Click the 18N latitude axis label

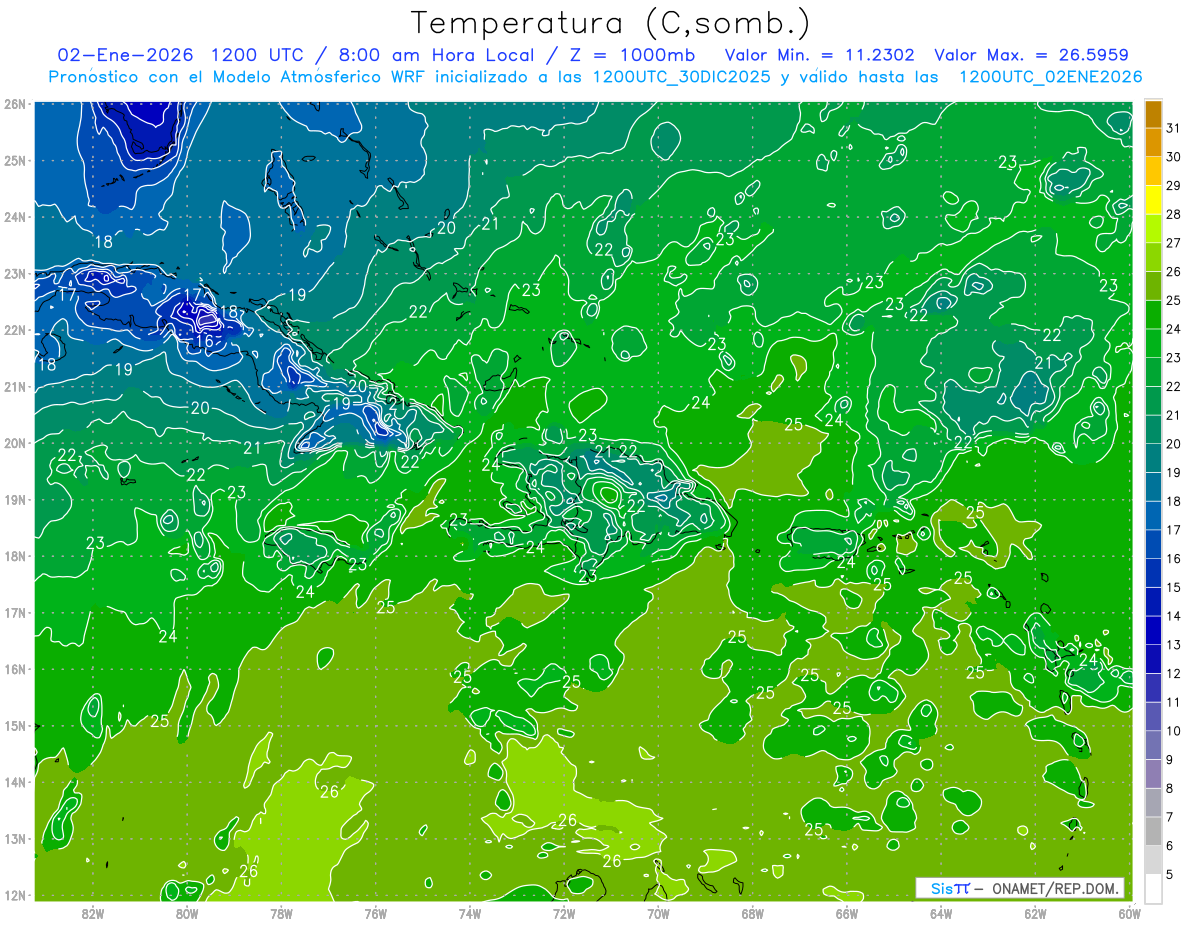pyautogui.click(x=14, y=556)
